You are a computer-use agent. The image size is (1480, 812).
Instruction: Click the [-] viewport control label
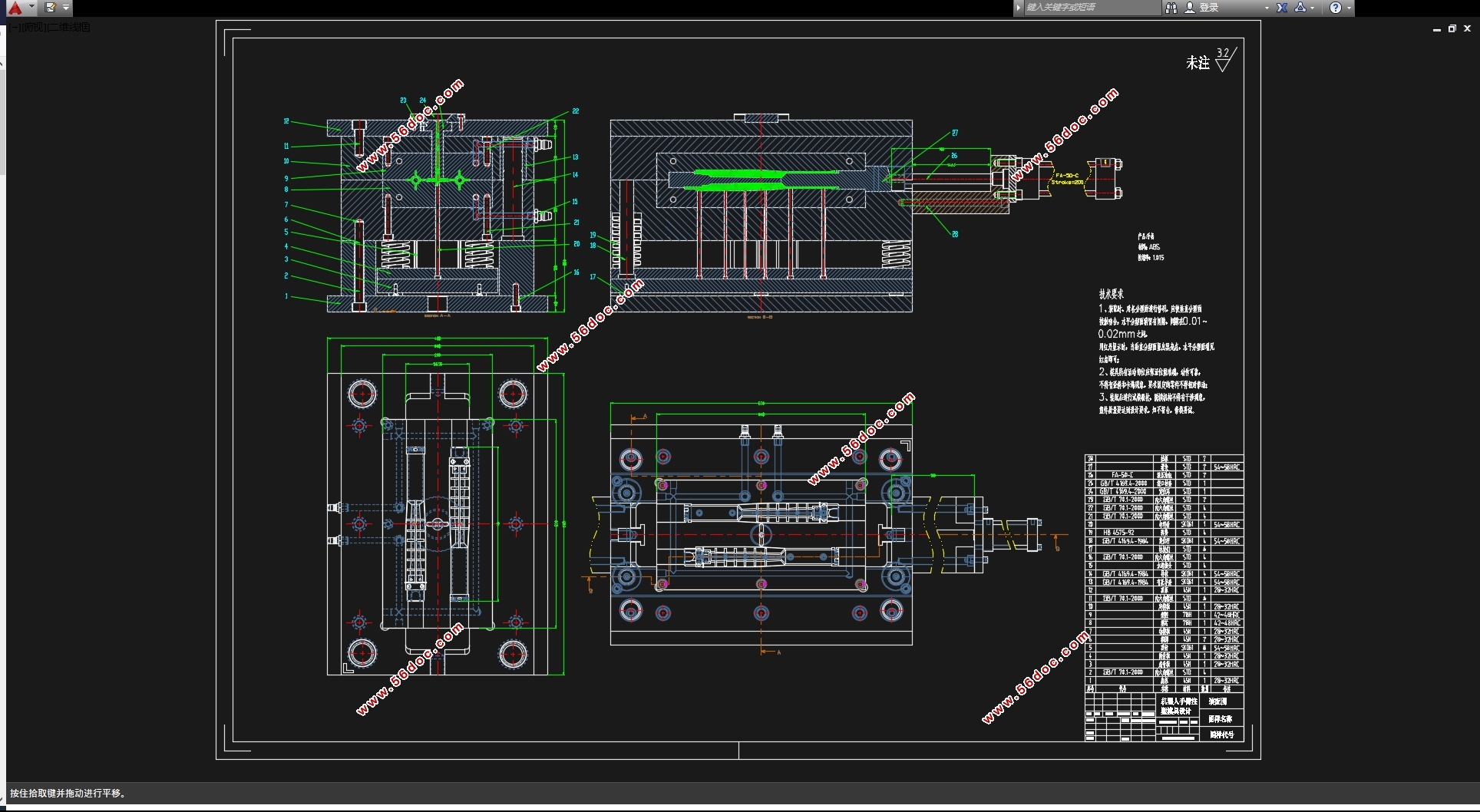(x=15, y=28)
